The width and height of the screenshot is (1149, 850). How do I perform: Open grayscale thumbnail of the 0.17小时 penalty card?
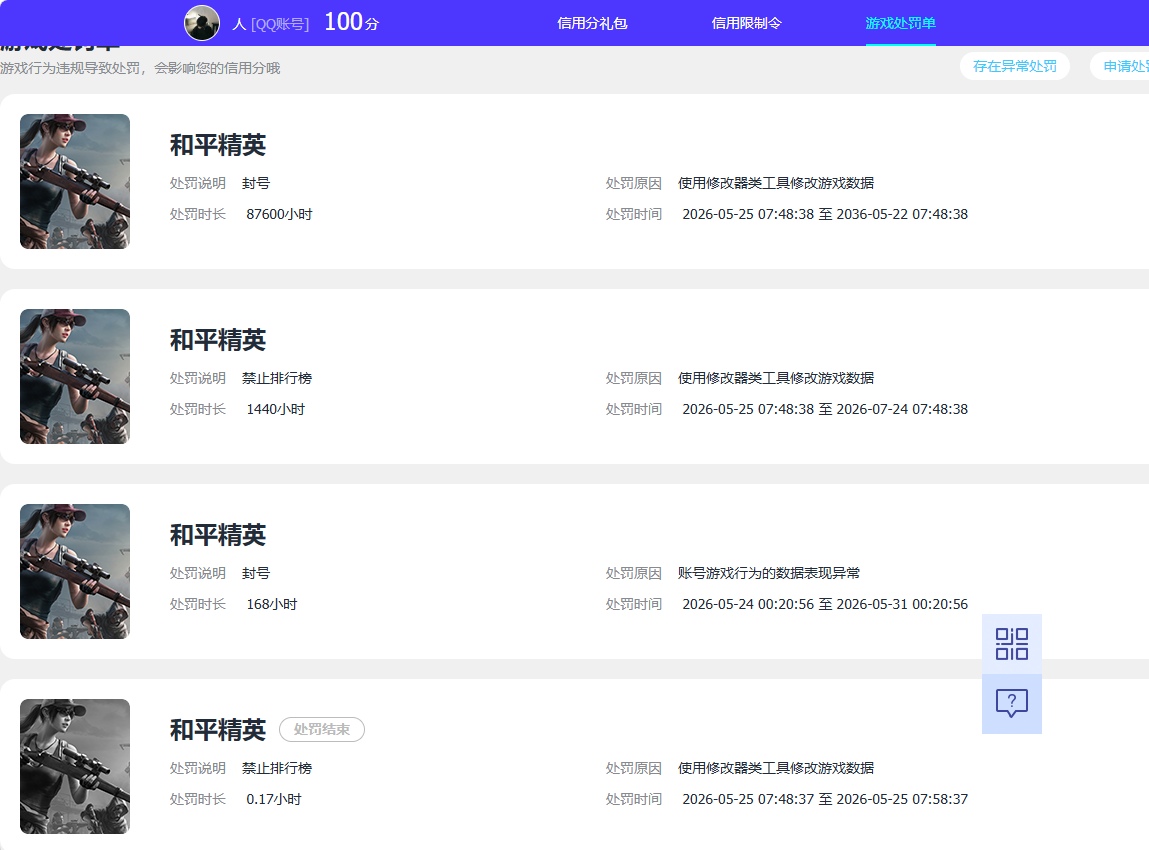75,766
